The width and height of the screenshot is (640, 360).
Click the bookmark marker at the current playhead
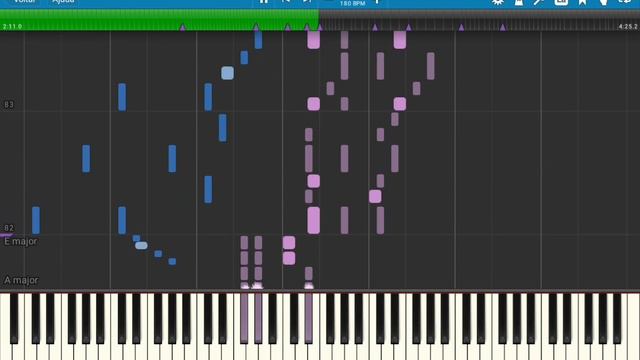tap(320, 27)
